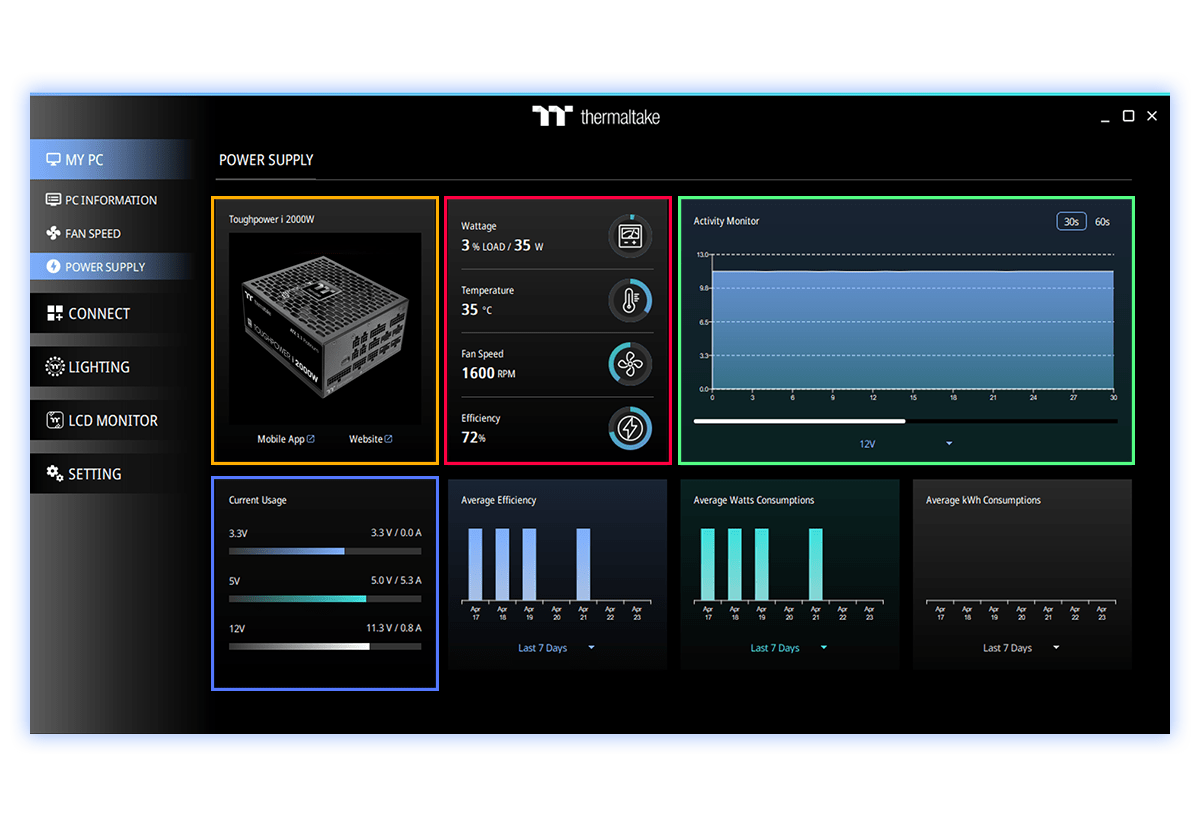Click the POWER SUPPLY lightning icon in sidebar
Viewport: 1200px width, 826px height.
[x=53, y=266]
